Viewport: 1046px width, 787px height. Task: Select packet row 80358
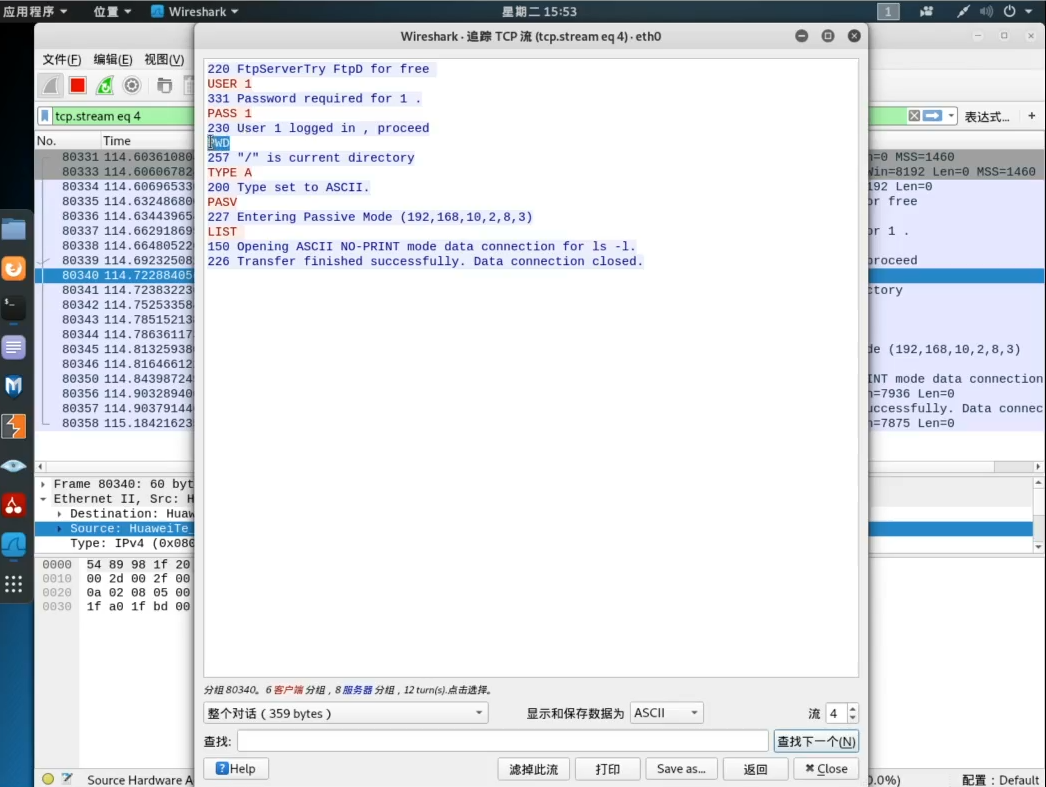click(x=115, y=423)
